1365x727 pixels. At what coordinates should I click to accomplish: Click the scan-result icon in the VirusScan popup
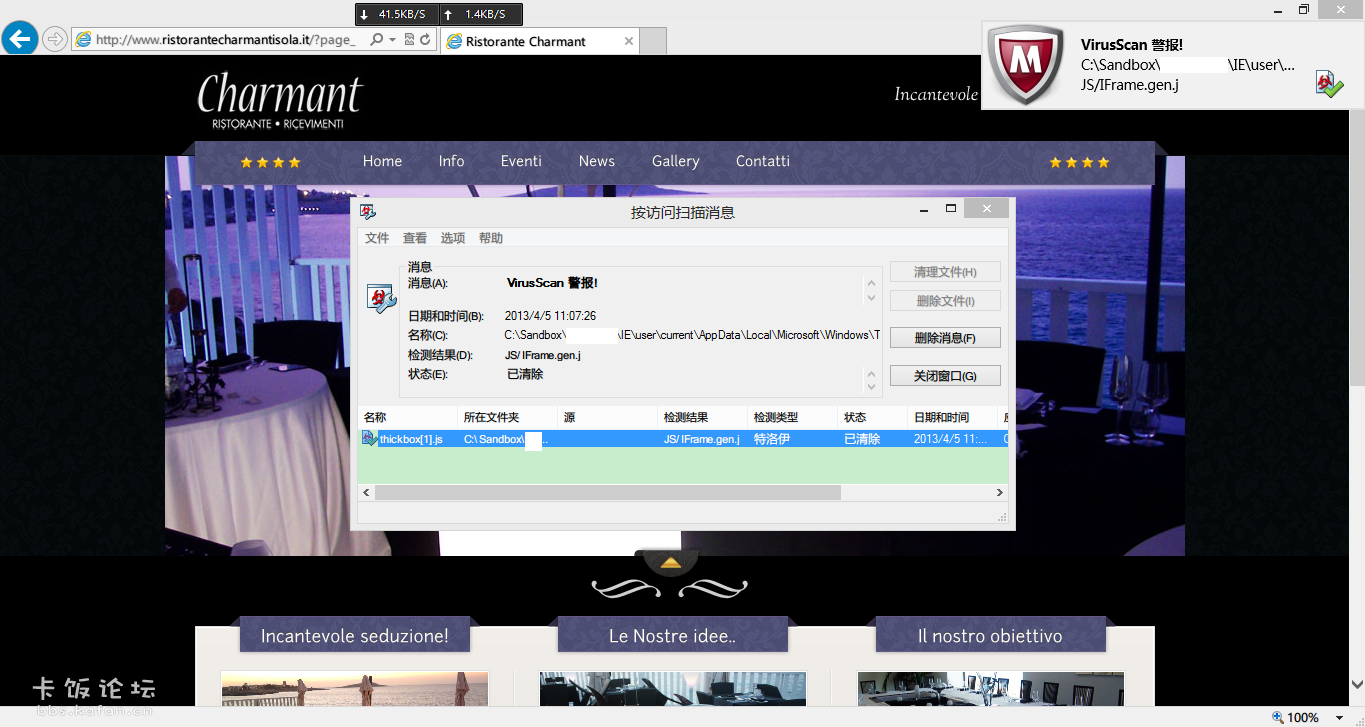click(1329, 84)
